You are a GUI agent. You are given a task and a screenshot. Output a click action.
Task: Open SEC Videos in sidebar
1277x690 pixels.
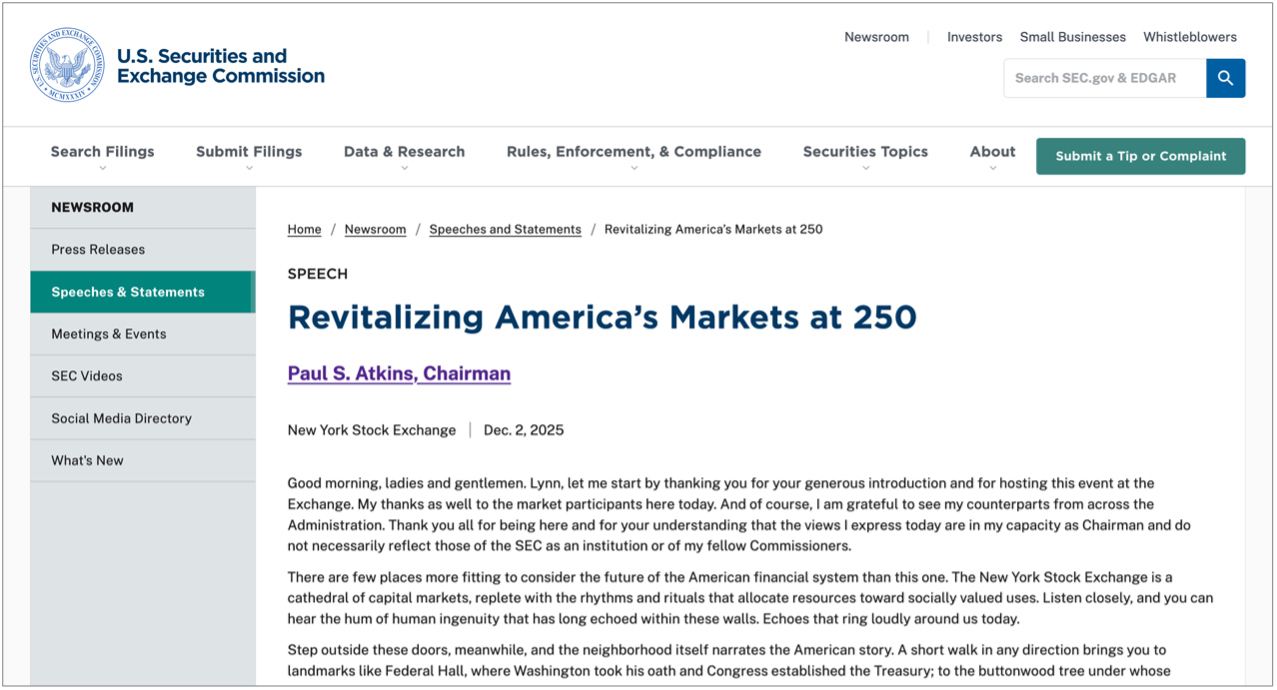point(87,376)
